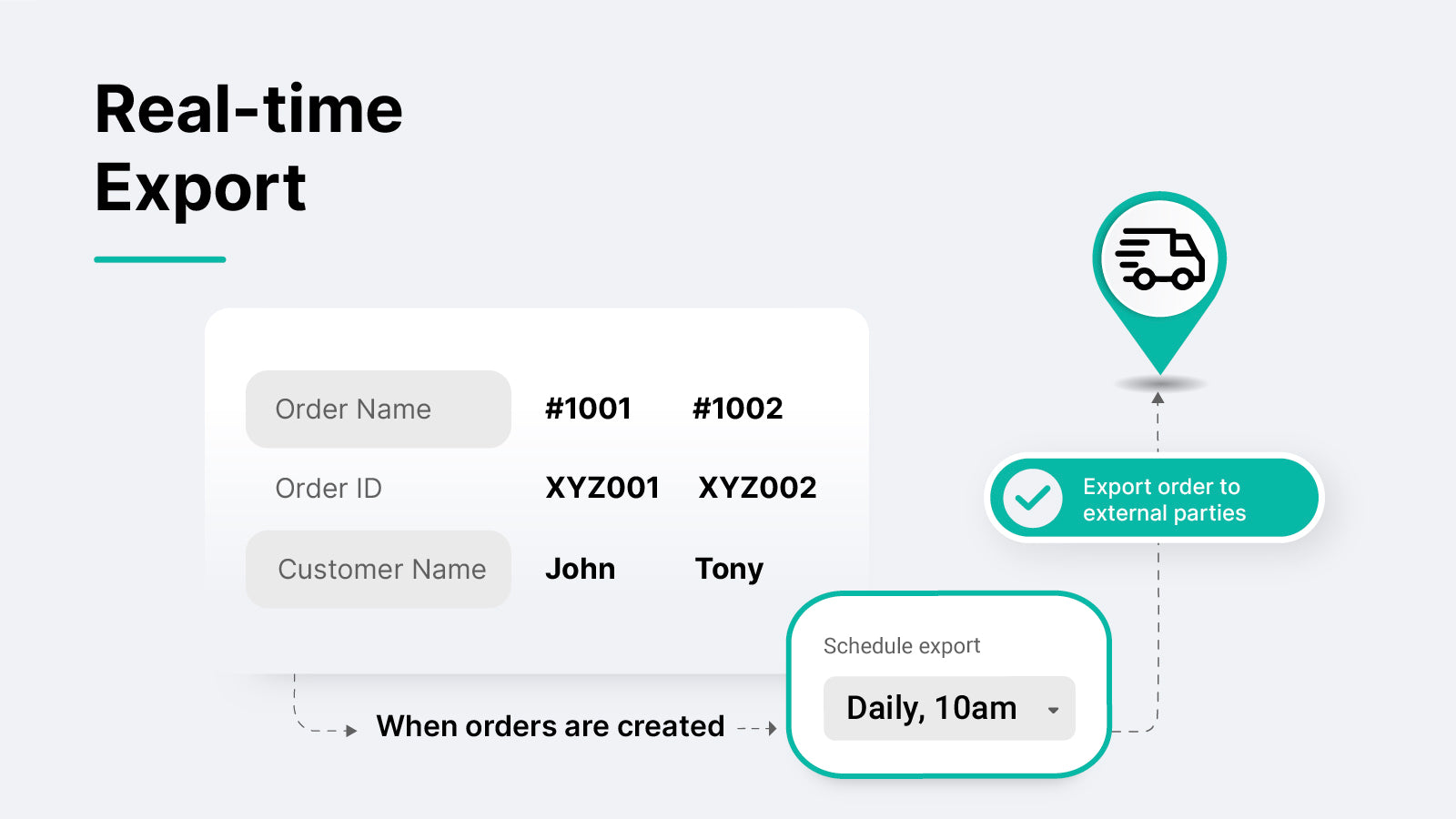Image resolution: width=1456 pixels, height=819 pixels.
Task: Click the teal map pin tip
Action: 1160,364
